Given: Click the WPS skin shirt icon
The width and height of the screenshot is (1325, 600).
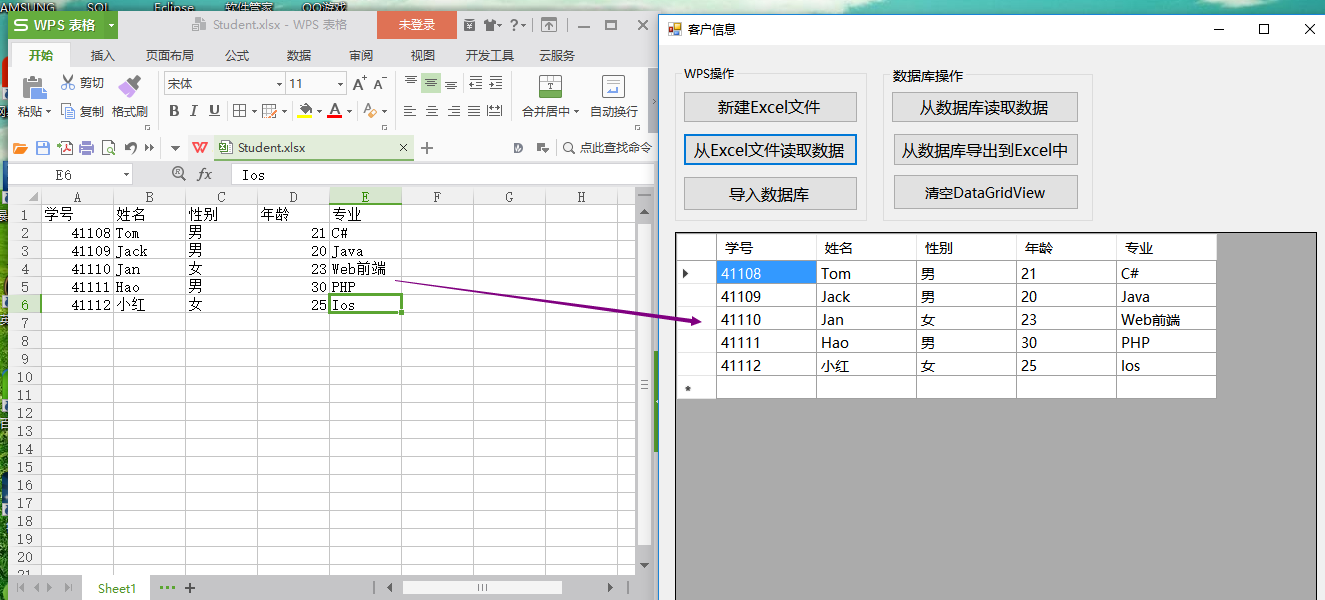Looking at the screenshot, I should click(x=491, y=25).
